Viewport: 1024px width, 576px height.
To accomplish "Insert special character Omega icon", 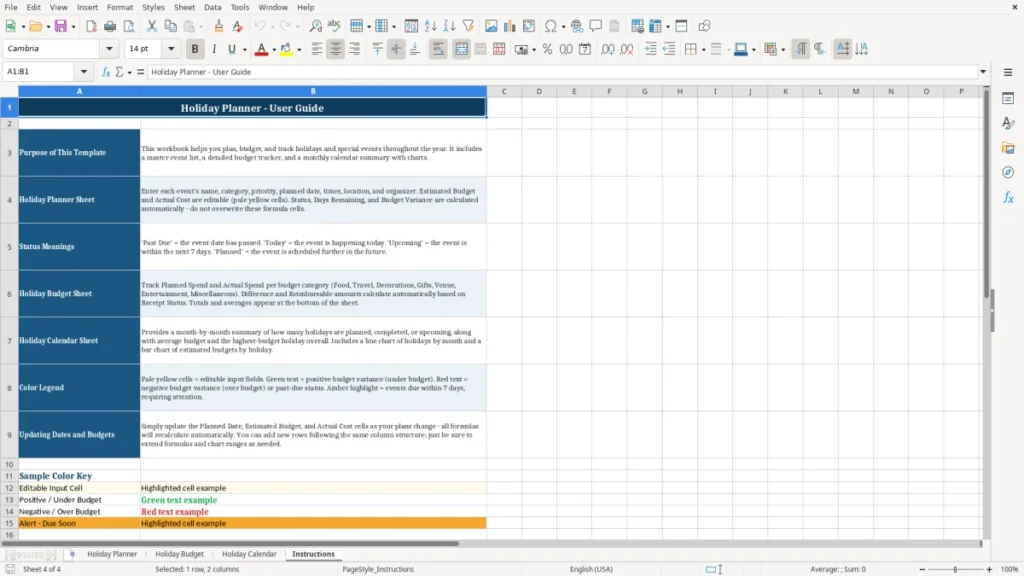I will [551, 26].
